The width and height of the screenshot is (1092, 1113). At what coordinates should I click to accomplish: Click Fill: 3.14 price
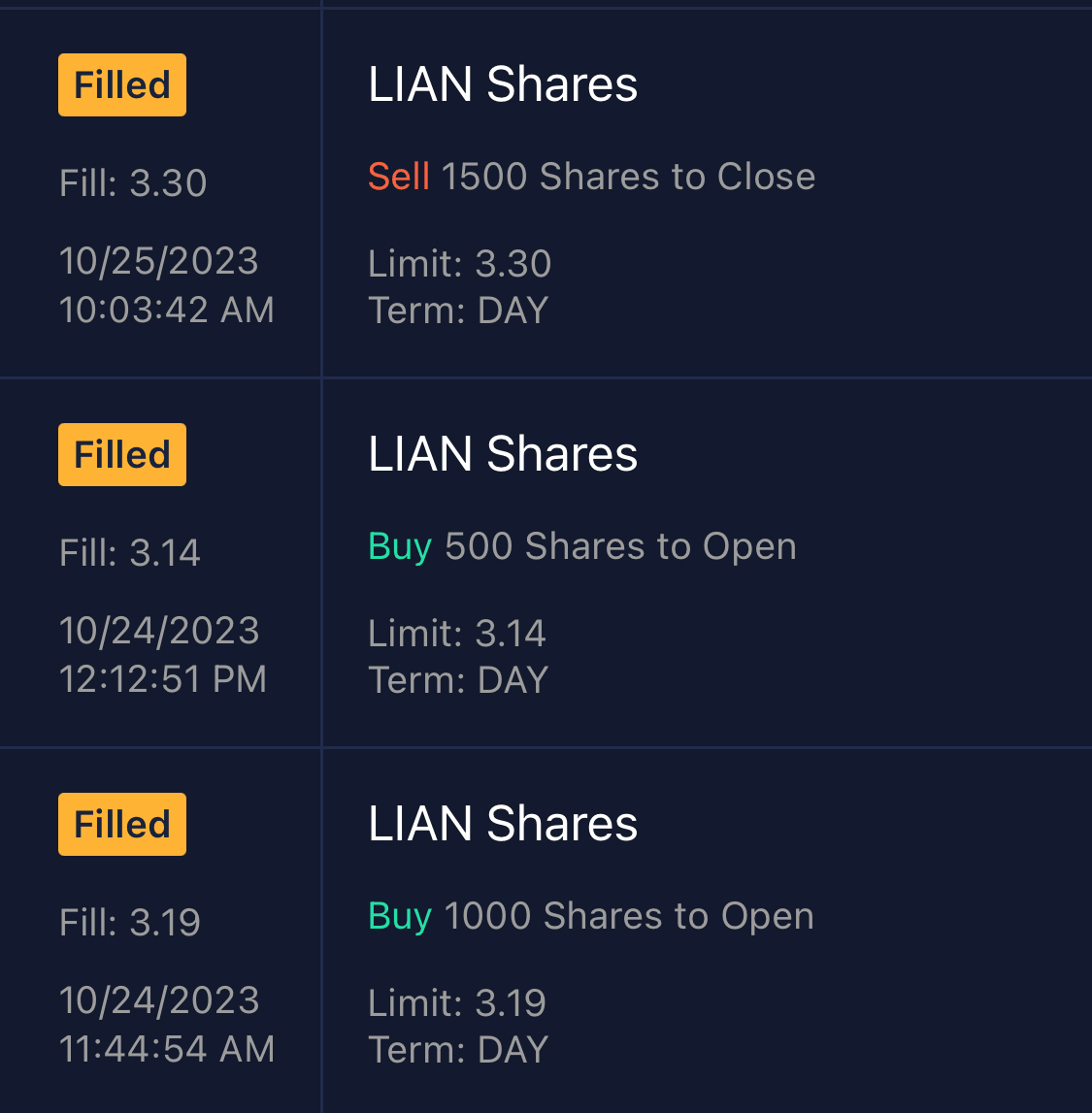pos(130,553)
